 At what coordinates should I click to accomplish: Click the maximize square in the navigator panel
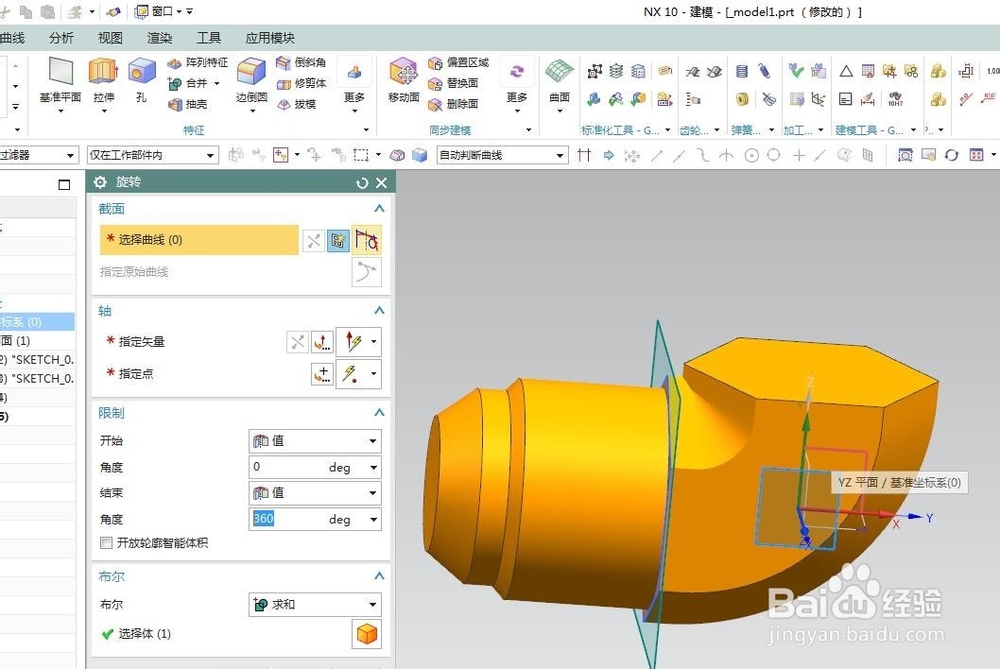[x=64, y=185]
